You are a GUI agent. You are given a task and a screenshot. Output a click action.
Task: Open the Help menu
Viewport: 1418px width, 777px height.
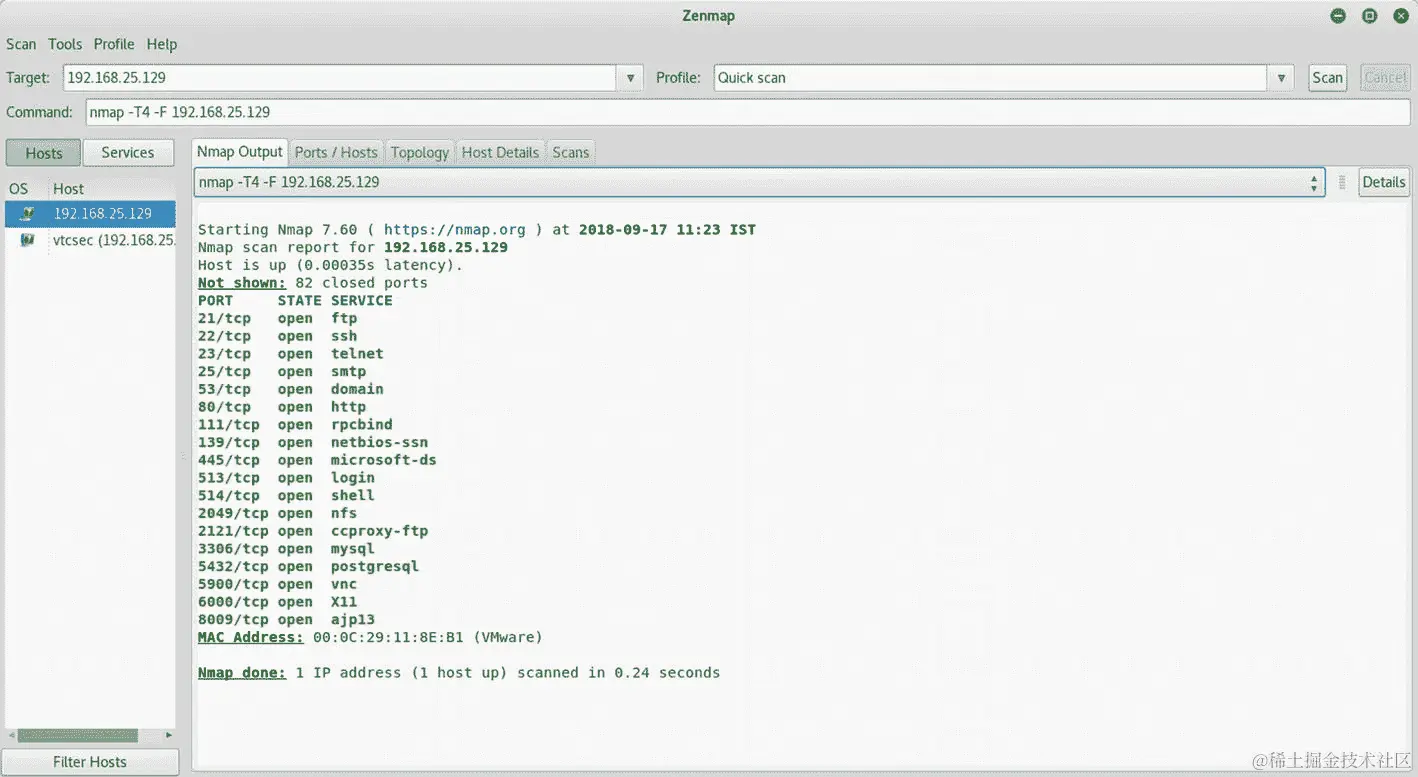[x=162, y=44]
